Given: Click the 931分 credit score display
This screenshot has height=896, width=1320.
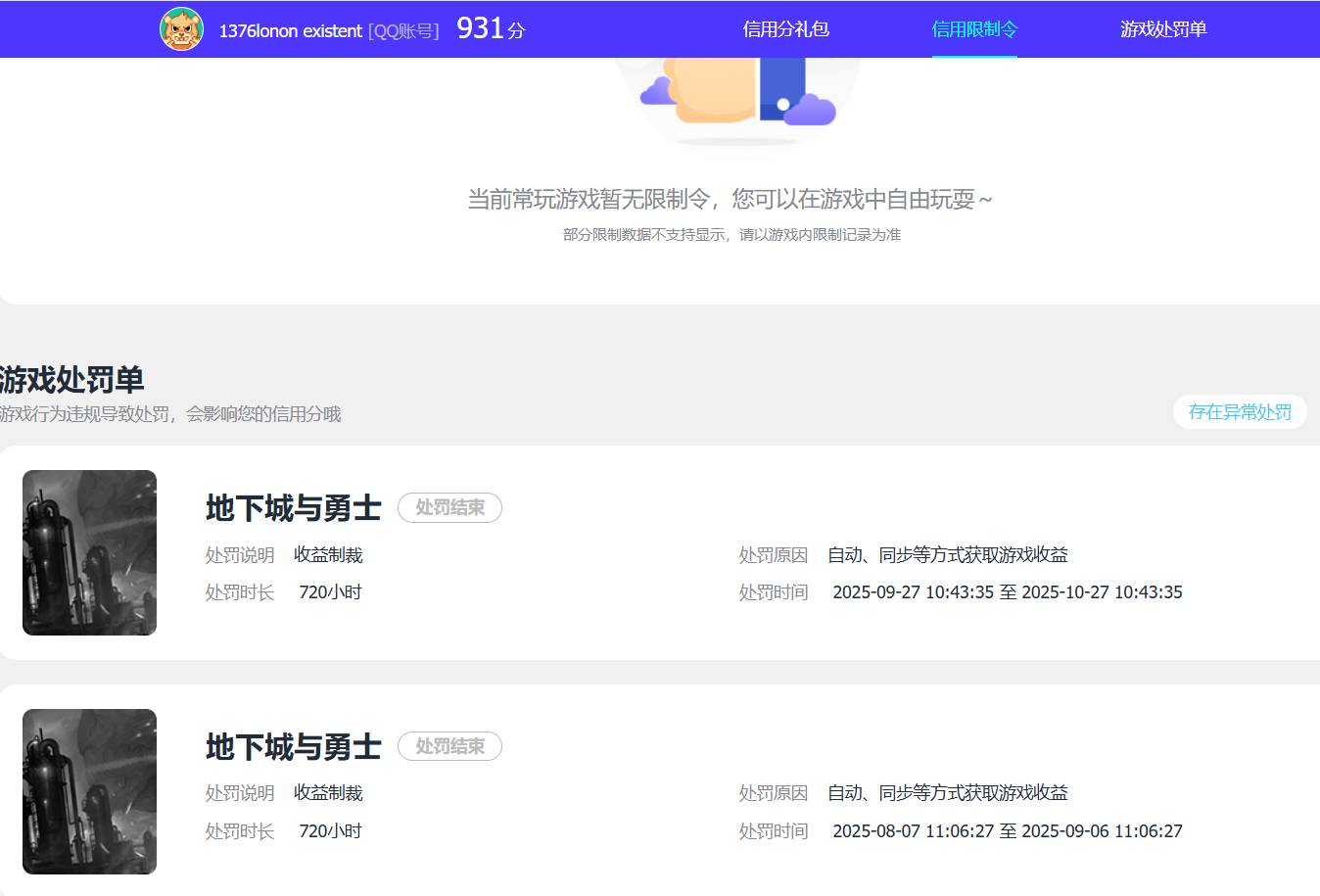Looking at the screenshot, I should [x=488, y=28].
